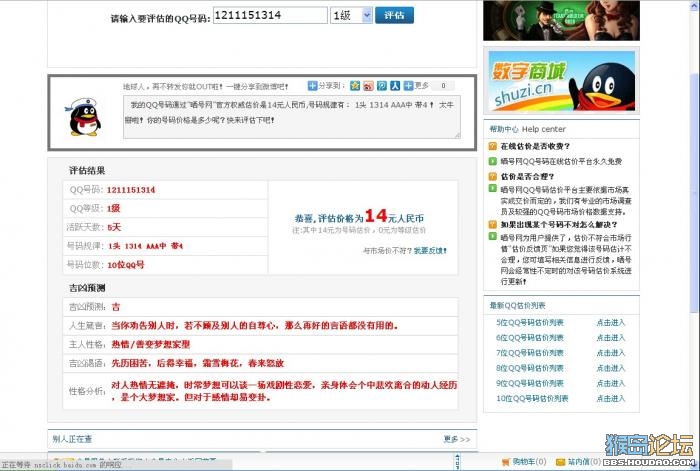Viewport: 700px width, 471px height.
Task: Click 点击进入 for 5位QQ list
Action: tap(611, 322)
